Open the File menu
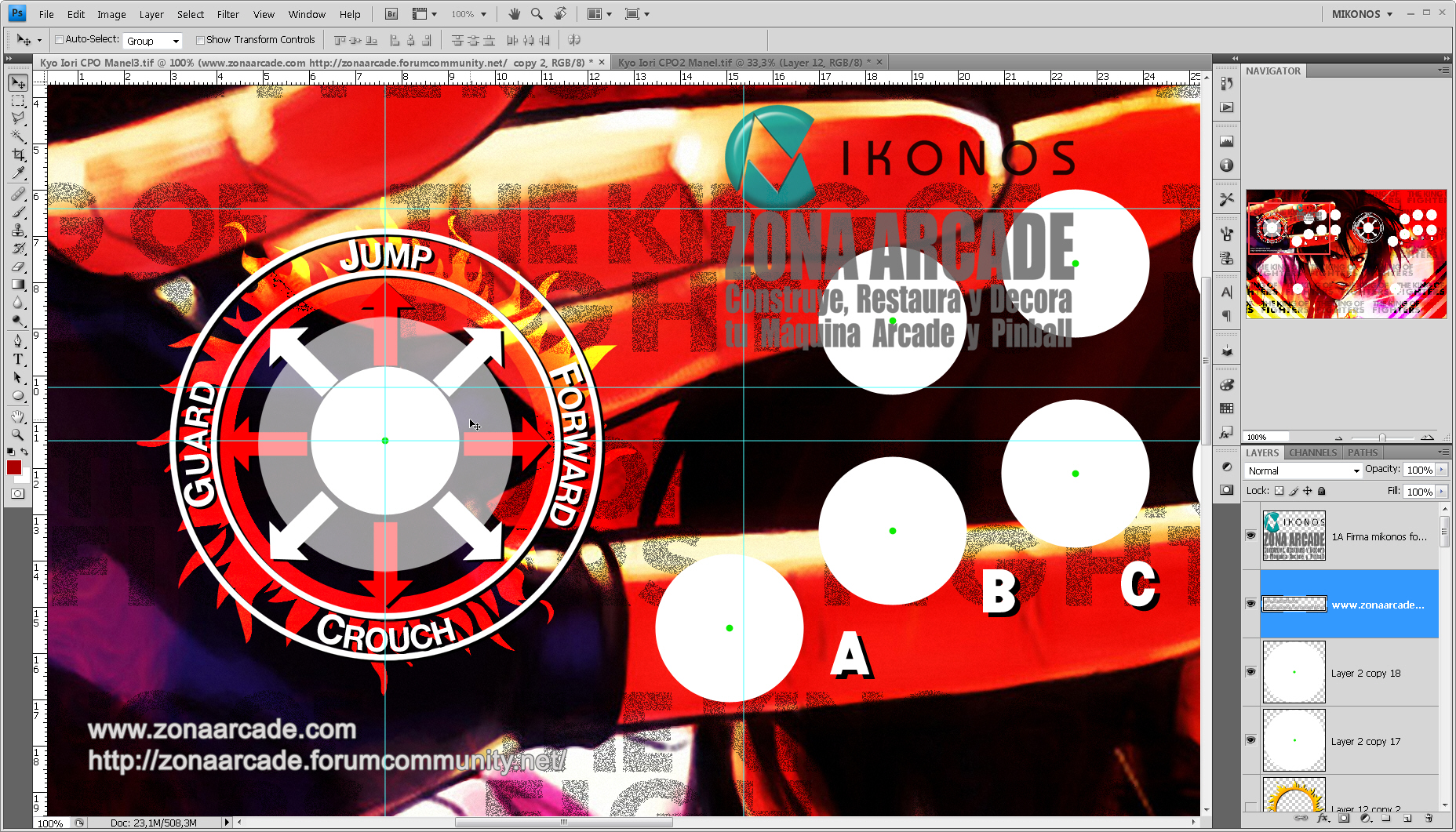This screenshot has height=832, width=1456. pos(46,14)
